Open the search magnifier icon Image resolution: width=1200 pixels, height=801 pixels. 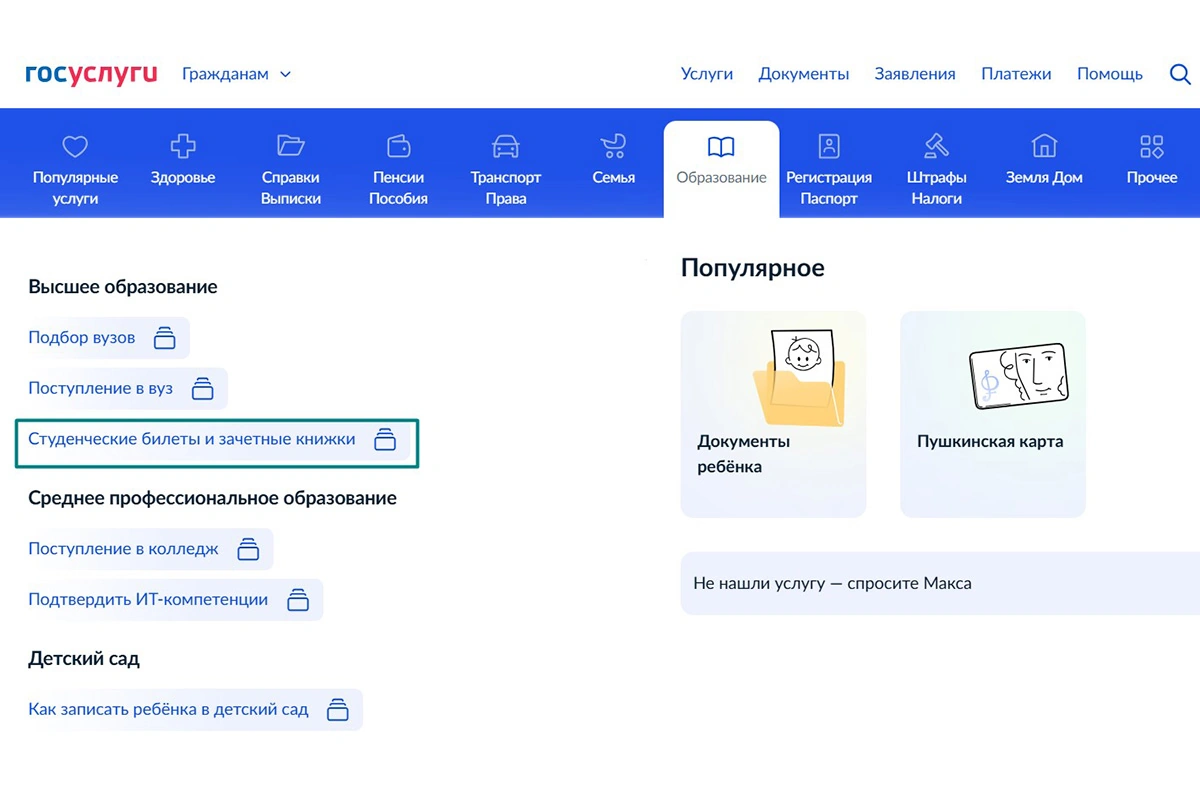[x=1180, y=74]
